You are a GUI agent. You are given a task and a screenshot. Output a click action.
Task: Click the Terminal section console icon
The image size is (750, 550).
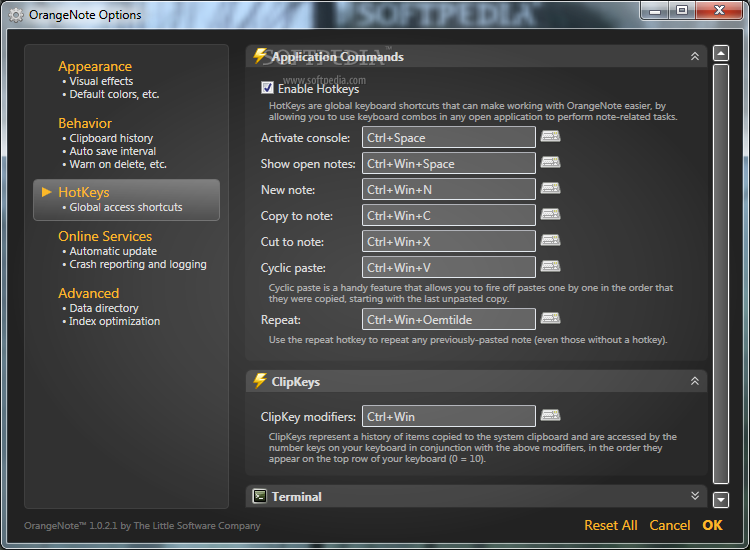260,496
